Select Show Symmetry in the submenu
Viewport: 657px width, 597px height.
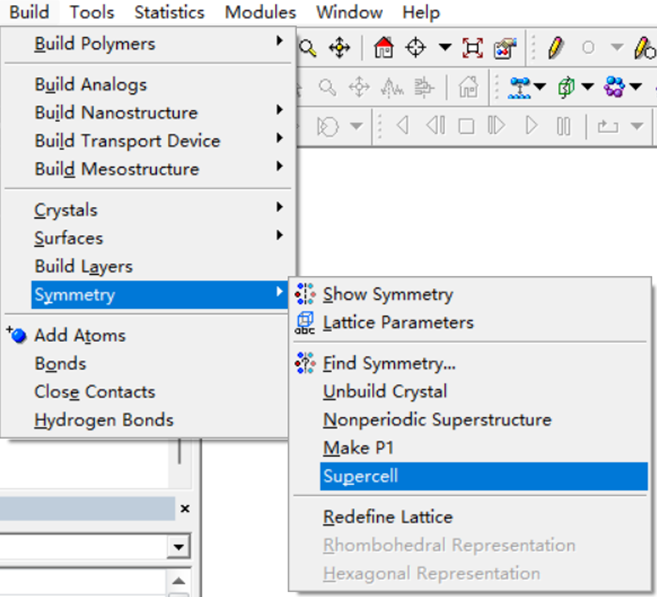click(470, 294)
